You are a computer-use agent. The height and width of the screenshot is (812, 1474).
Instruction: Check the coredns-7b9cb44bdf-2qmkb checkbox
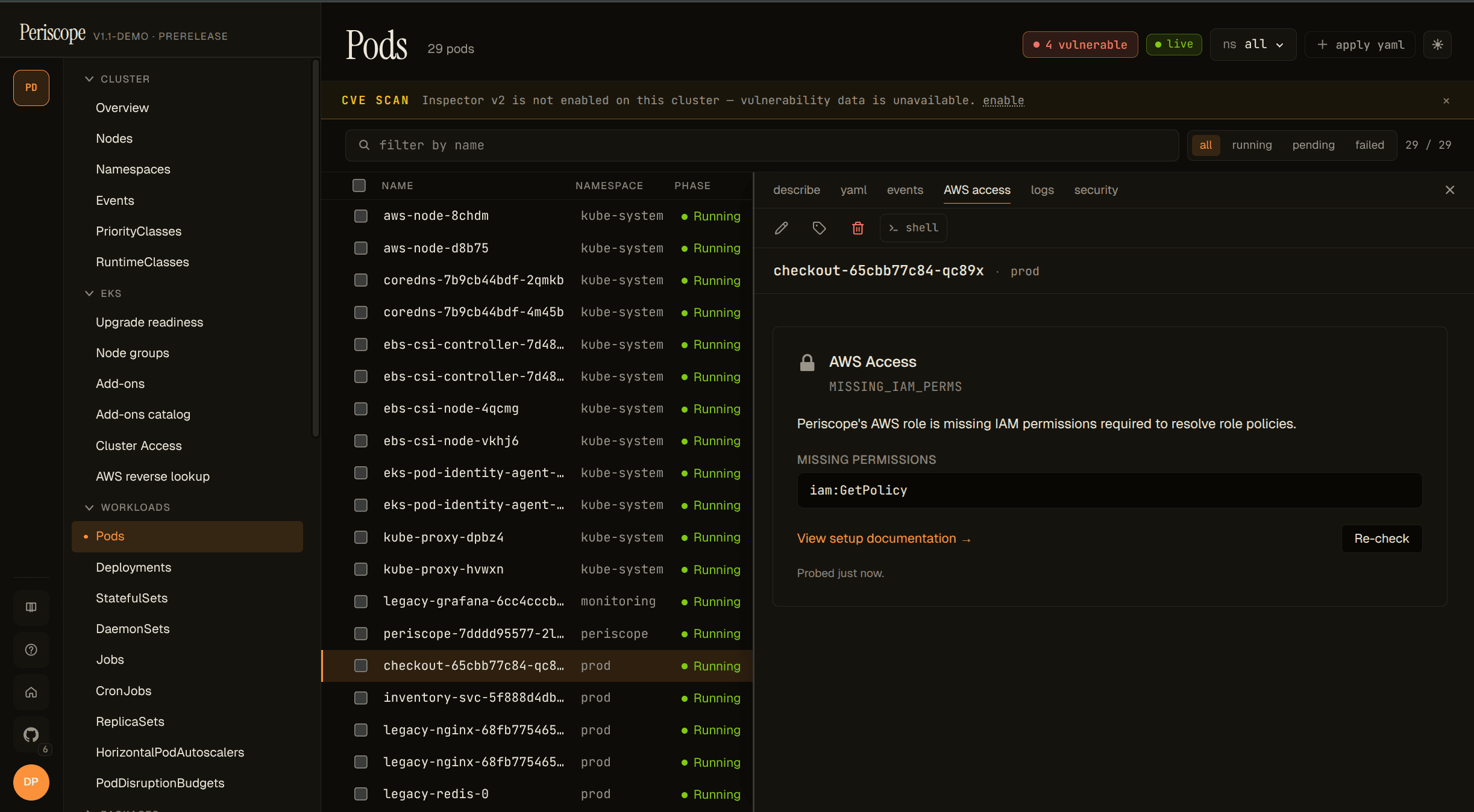pyautogui.click(x=361, y=280)
